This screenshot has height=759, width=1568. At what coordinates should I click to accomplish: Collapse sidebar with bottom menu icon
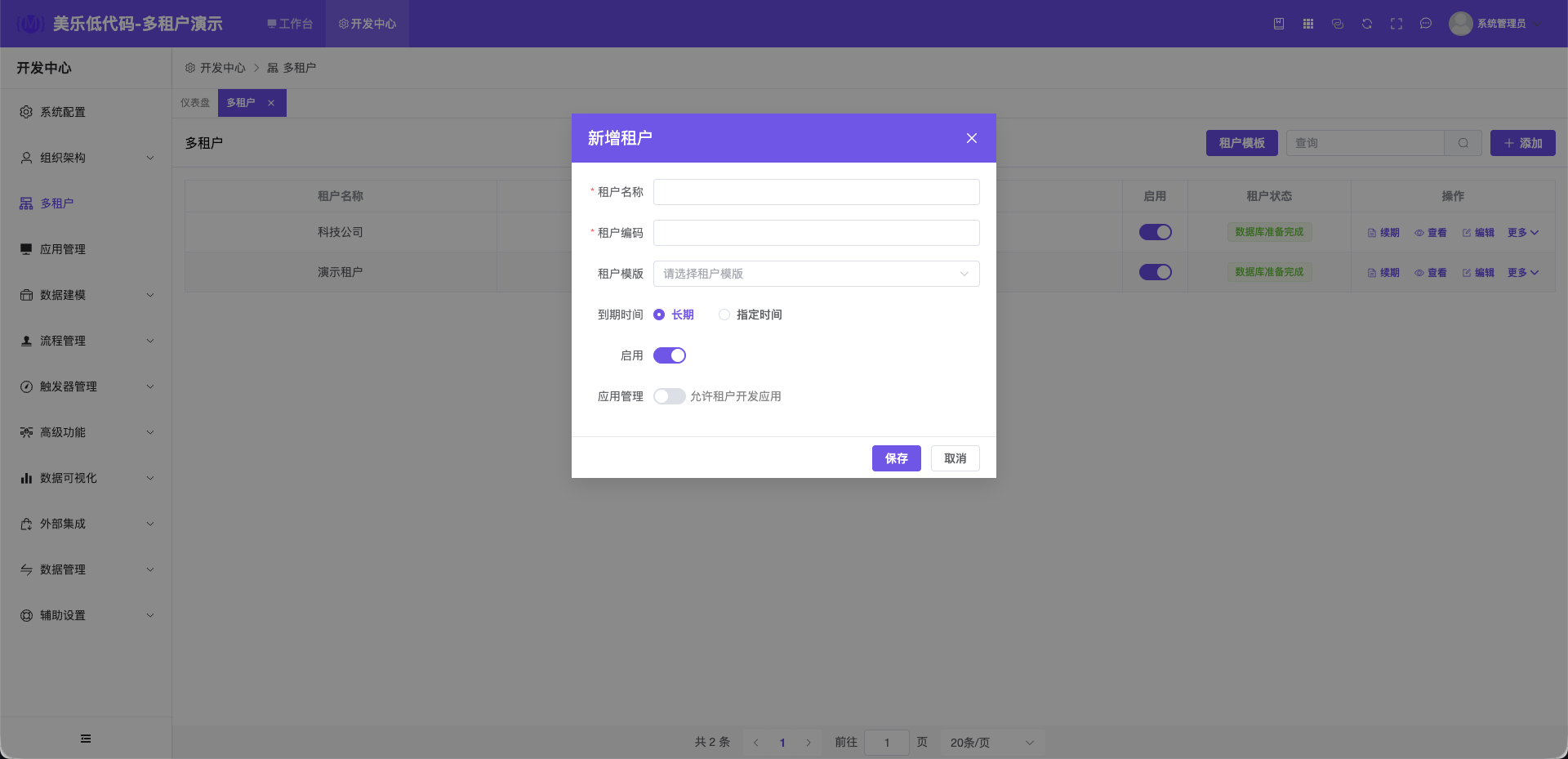point(86,739)
